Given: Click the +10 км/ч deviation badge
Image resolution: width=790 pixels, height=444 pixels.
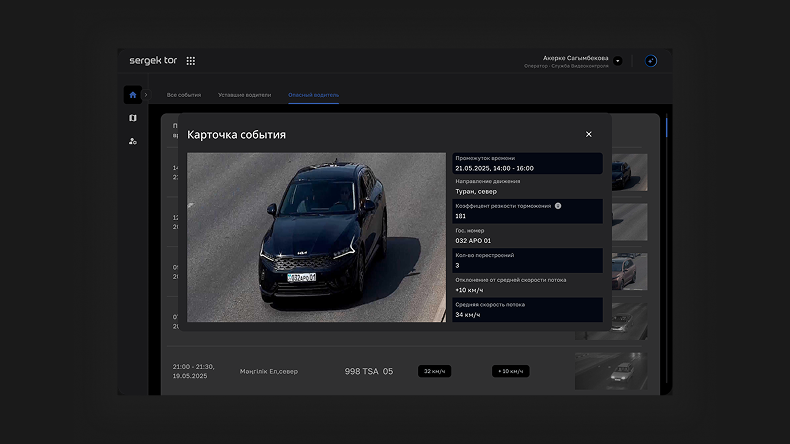Looking at the screenshot, I should pos(510,371).
